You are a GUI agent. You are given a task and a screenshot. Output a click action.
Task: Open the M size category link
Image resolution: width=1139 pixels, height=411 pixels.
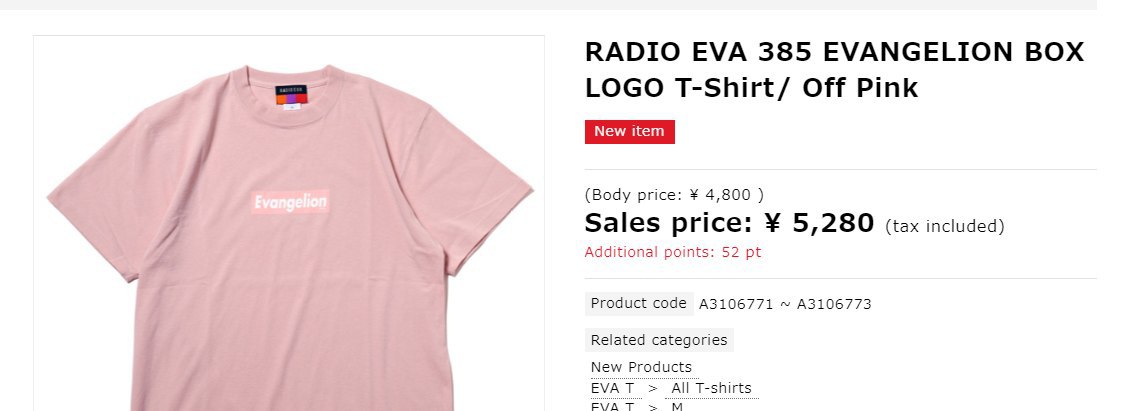pyautogui.click(x=677, y=406)
